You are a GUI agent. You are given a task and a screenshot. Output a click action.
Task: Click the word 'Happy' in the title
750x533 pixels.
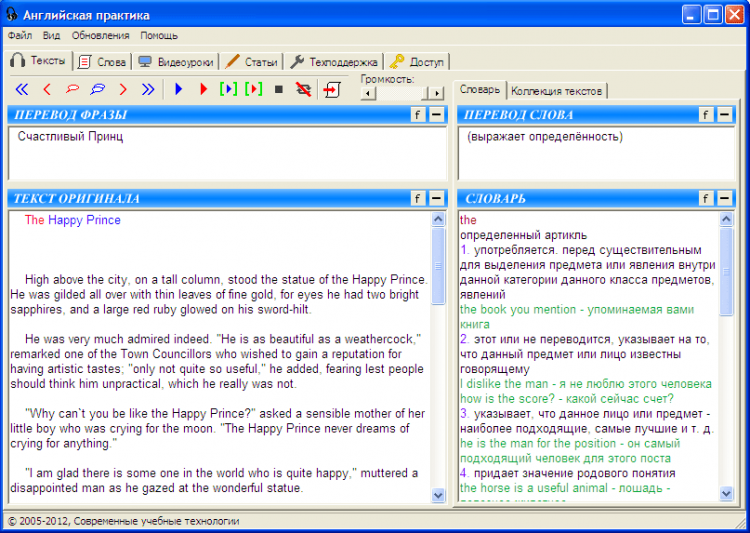pyautogui.click(x=65, y=220)
